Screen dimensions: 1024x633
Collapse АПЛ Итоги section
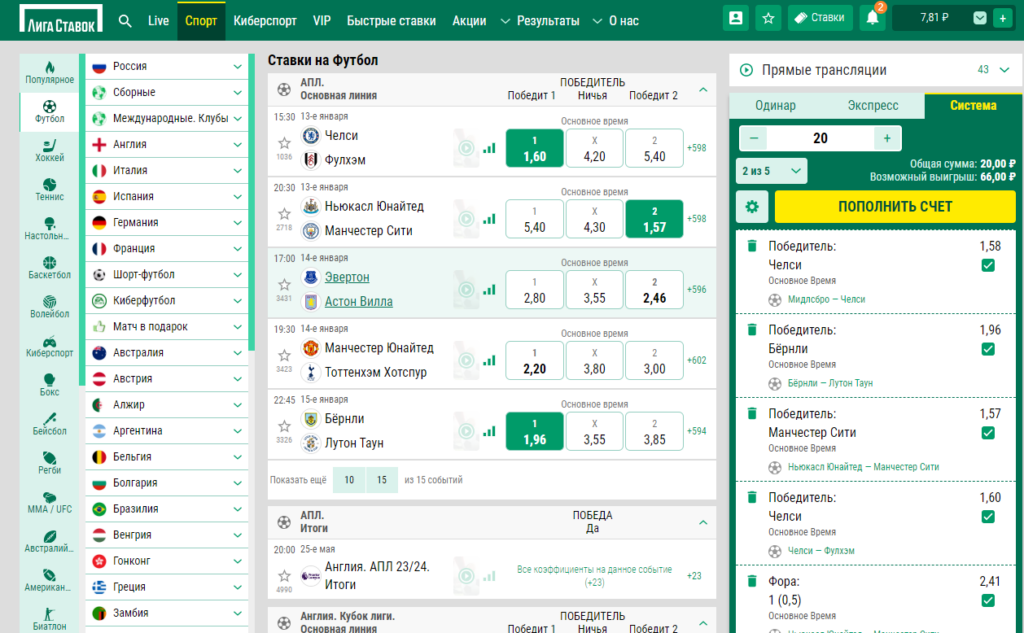(703, 522)
